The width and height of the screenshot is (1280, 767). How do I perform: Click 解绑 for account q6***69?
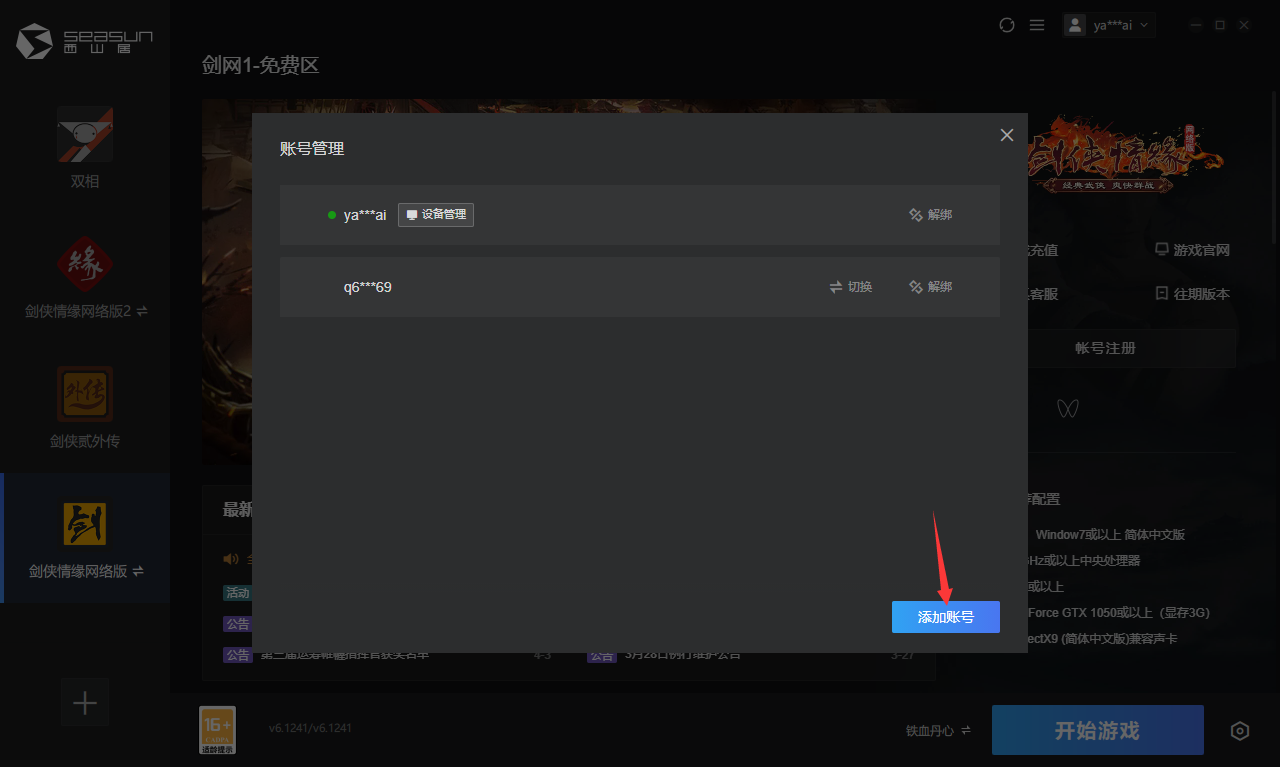[x=930, y=287]
